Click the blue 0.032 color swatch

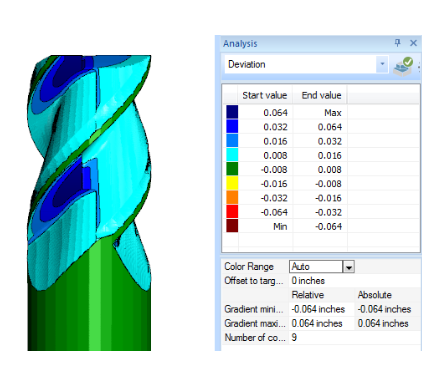[x=232, y=126]
